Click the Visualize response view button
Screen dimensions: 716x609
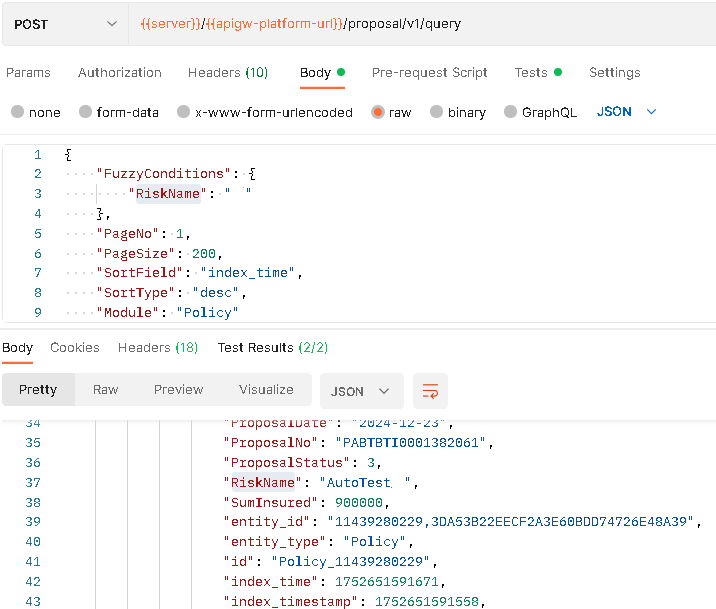pos(266,390)
